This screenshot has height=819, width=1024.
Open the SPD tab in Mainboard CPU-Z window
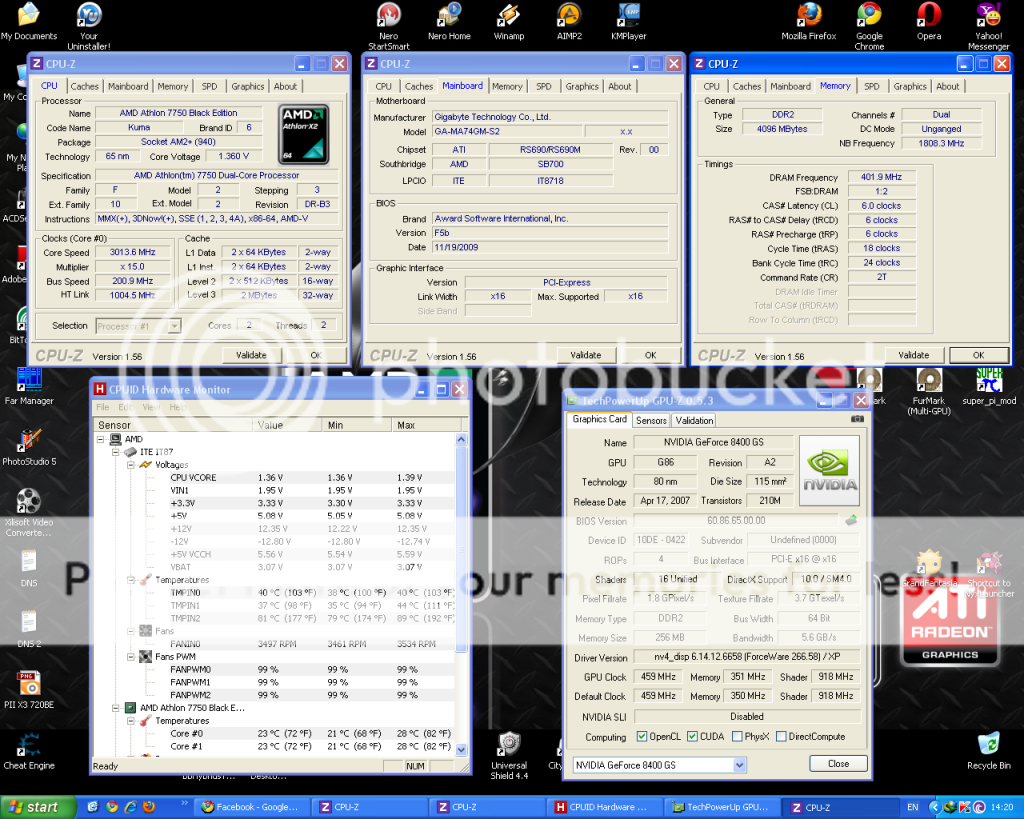click(543, 86)
